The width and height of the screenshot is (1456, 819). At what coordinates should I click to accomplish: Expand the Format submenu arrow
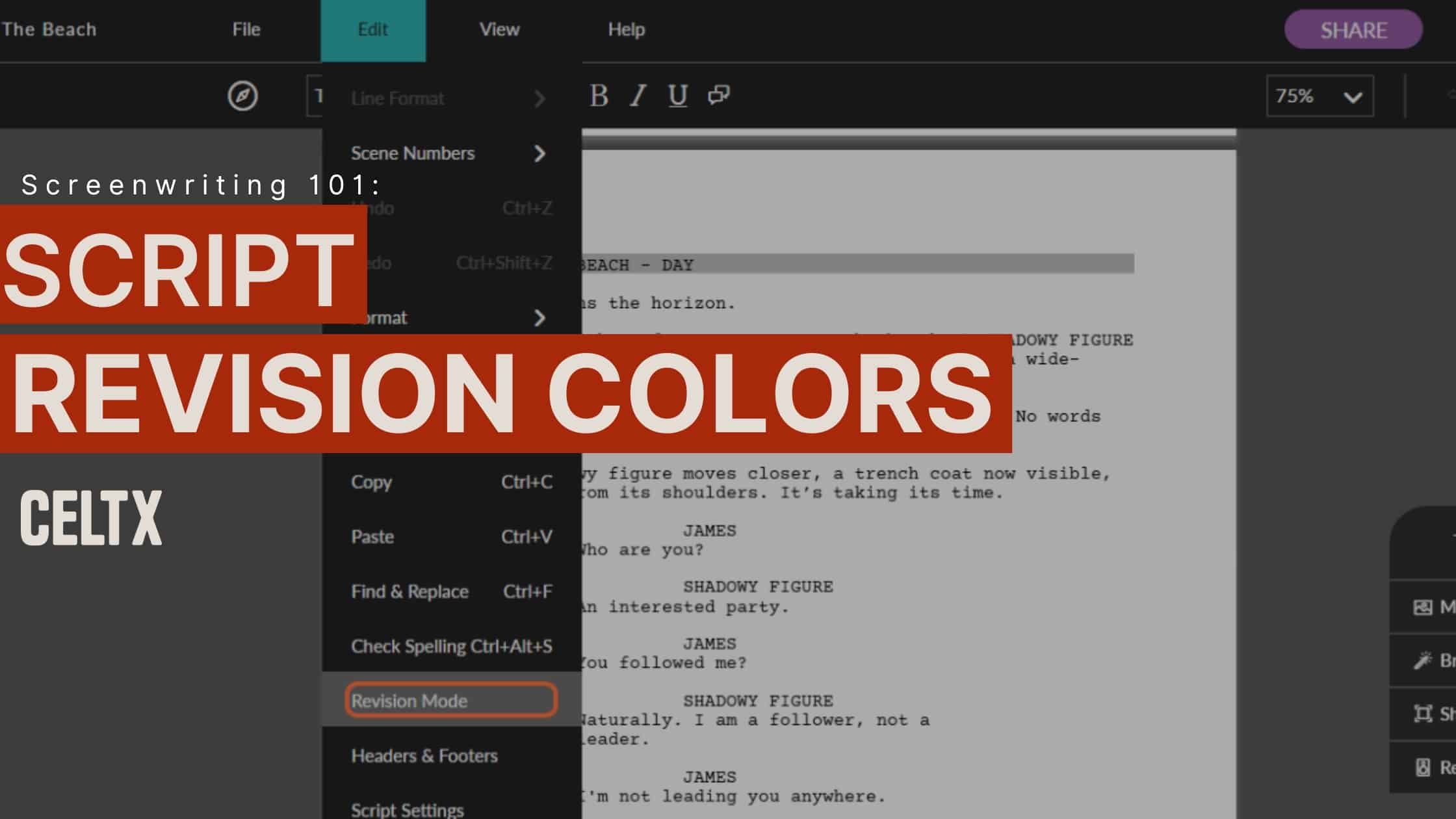tap(539, 318)
